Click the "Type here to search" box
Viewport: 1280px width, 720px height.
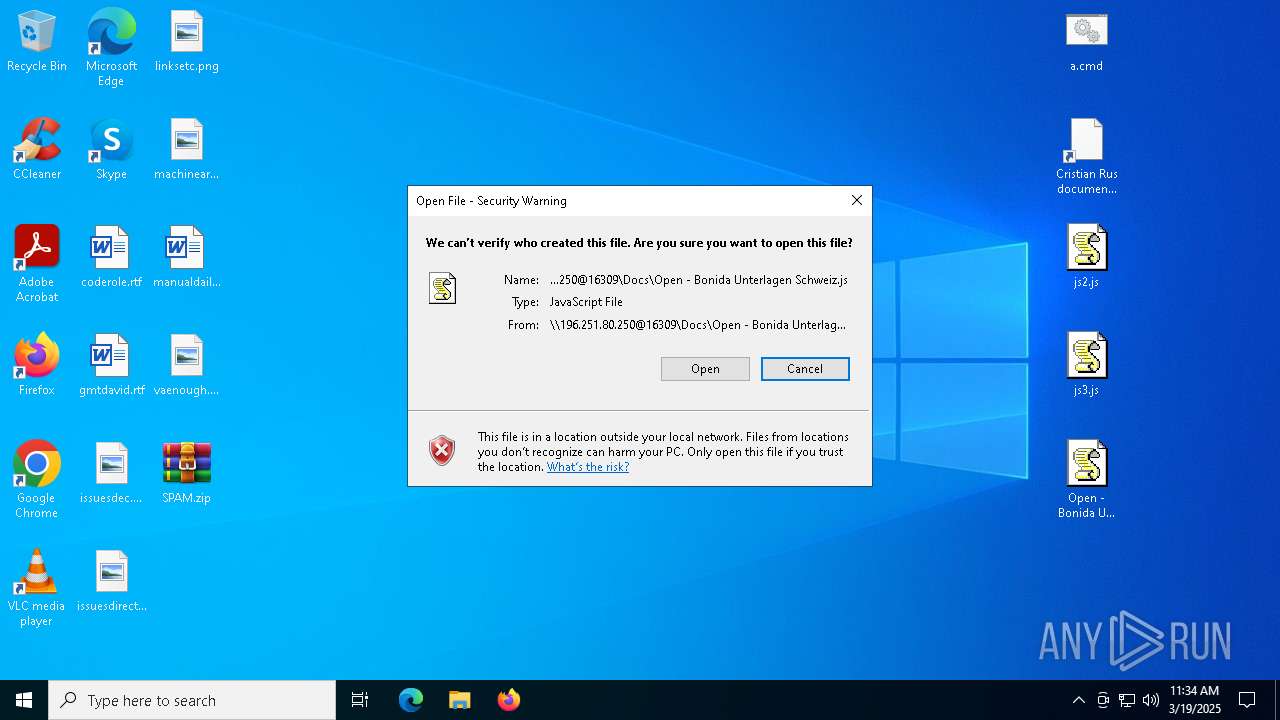pyautogui.click(x=192, y=700)
